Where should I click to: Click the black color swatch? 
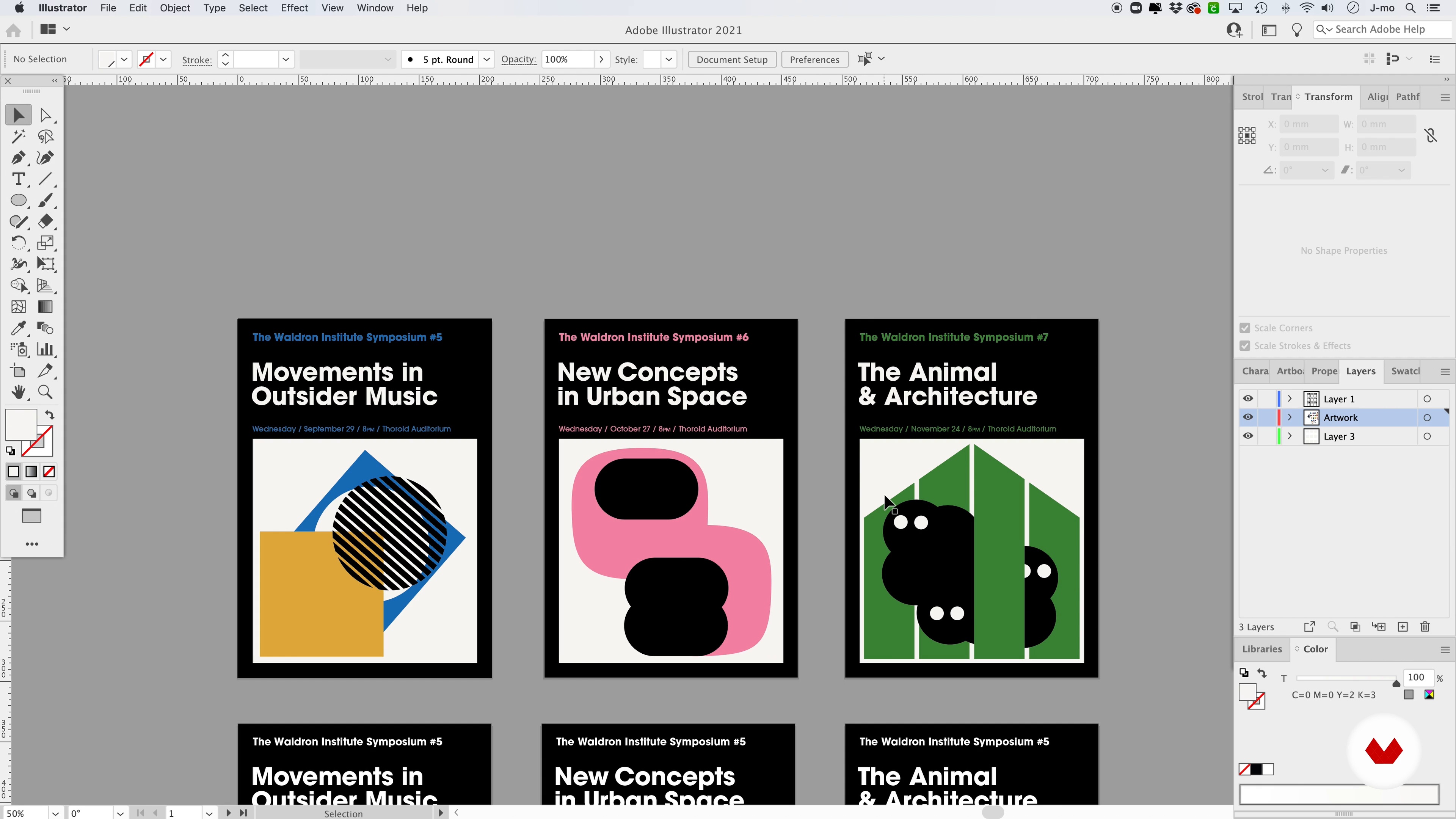tap(1256, 769)
